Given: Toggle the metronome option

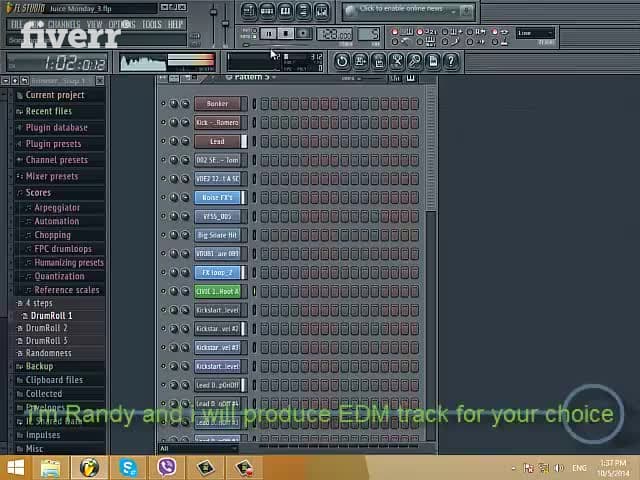Looking at the screenshot, I should click(394, 42).
